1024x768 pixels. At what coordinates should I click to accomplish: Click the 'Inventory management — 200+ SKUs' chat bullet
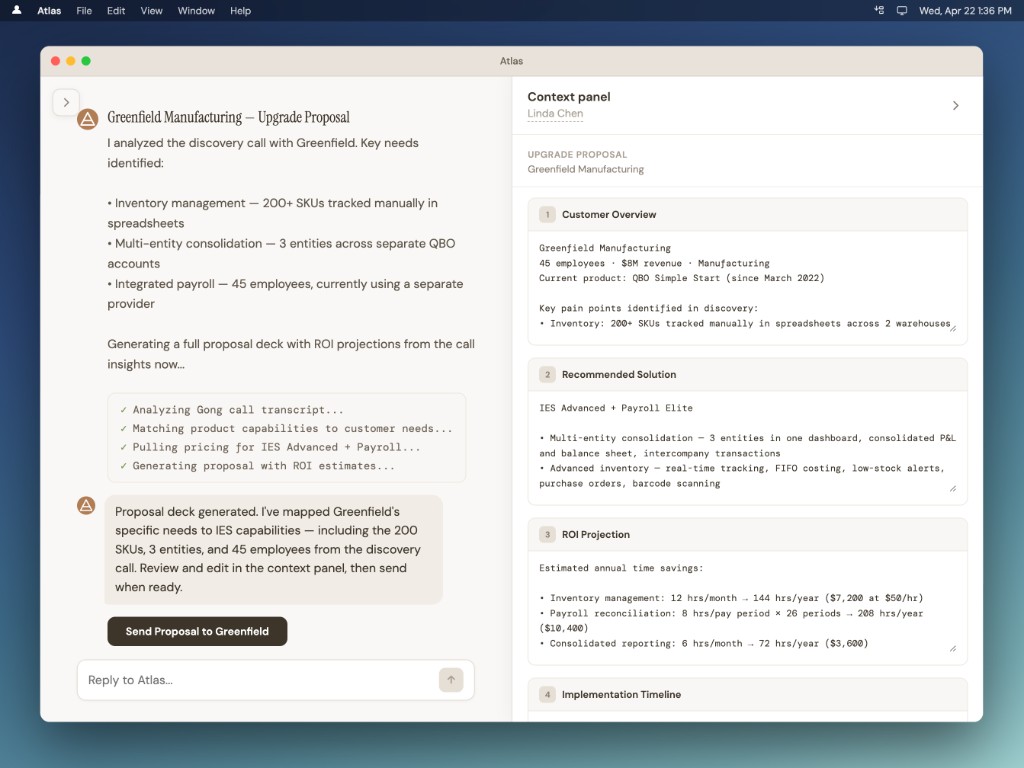pos(273,213)
